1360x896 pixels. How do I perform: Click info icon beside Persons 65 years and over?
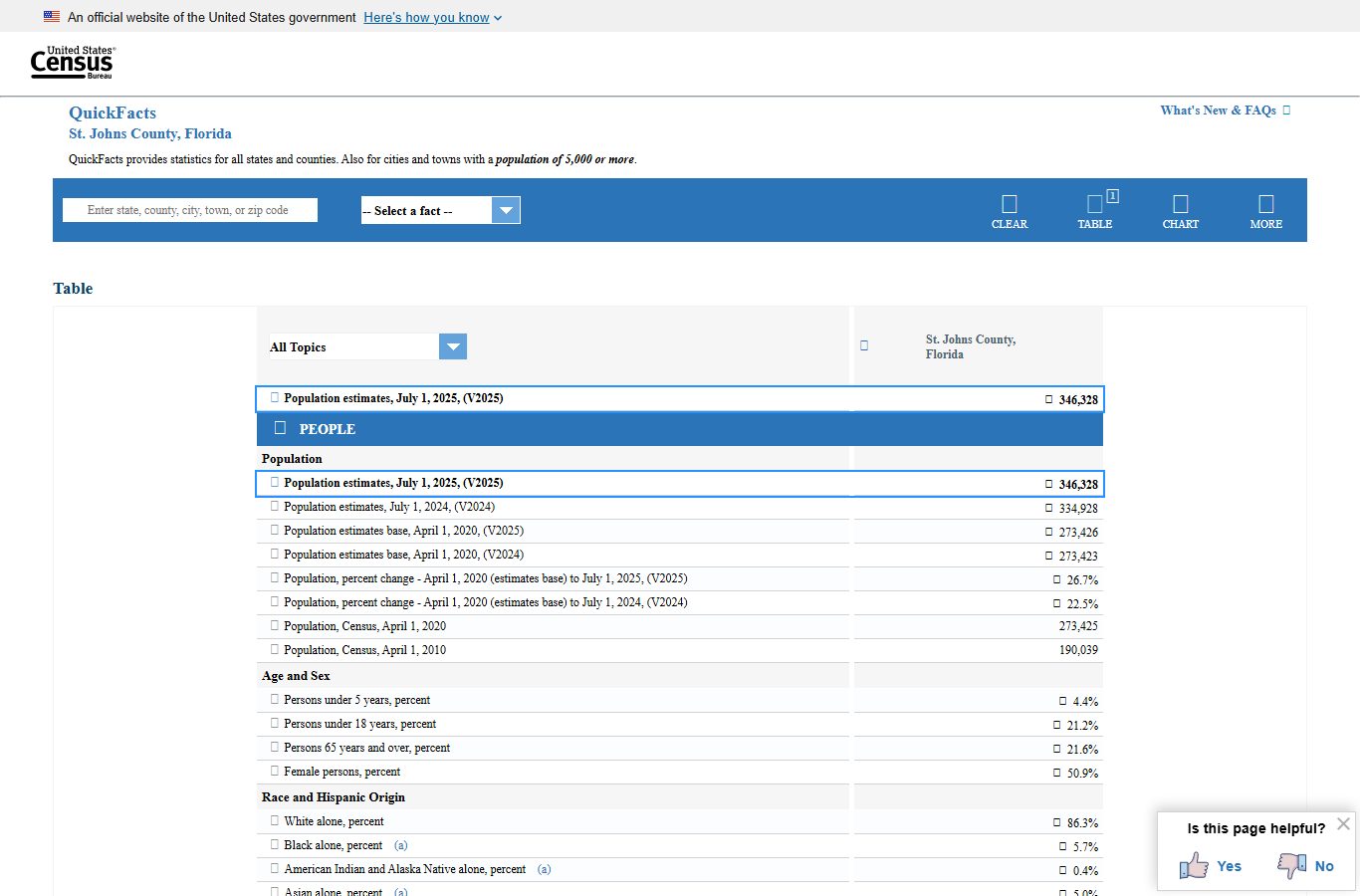[x=275, y=747]
